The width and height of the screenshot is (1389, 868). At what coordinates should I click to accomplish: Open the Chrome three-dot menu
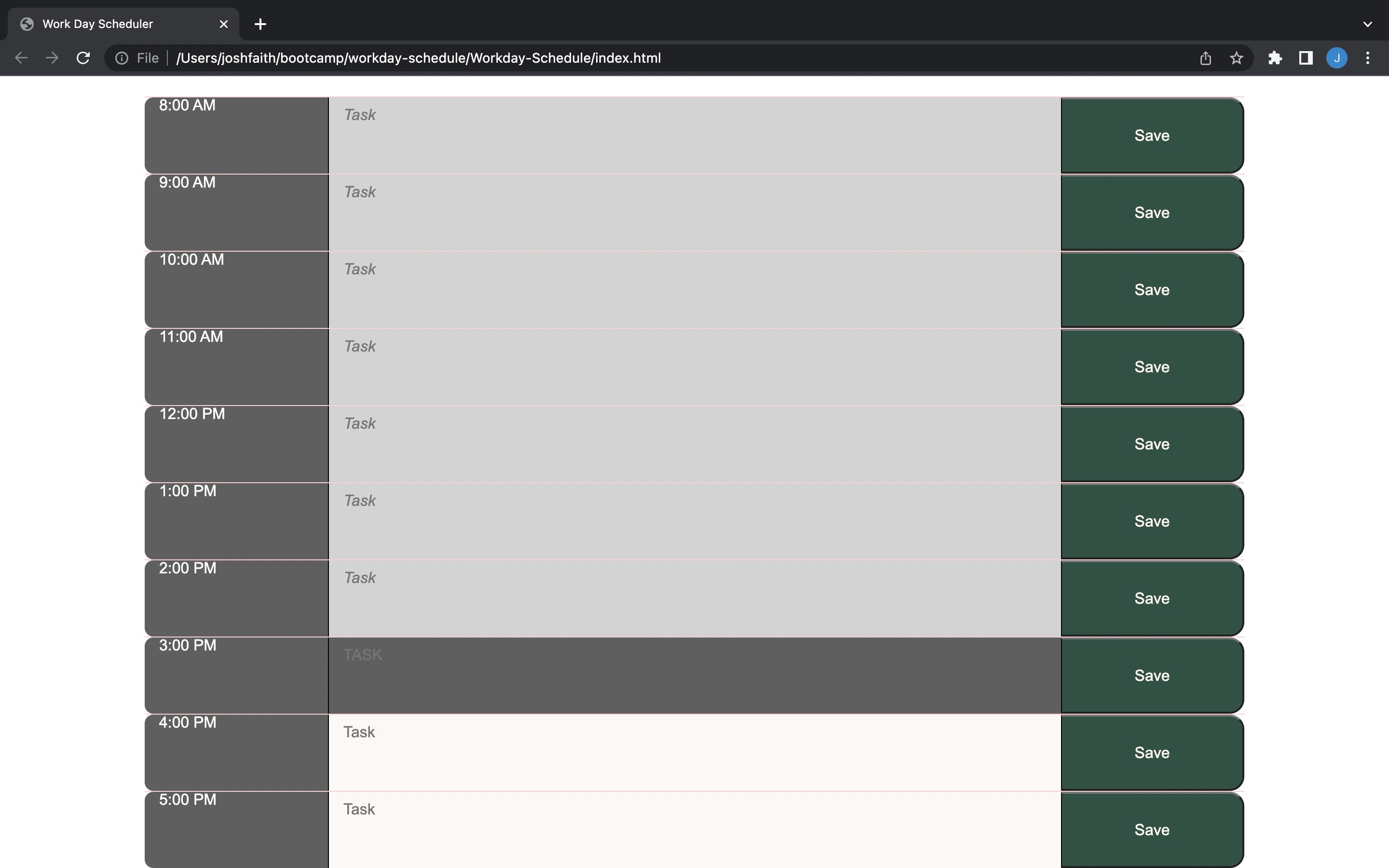(1368, 57)
